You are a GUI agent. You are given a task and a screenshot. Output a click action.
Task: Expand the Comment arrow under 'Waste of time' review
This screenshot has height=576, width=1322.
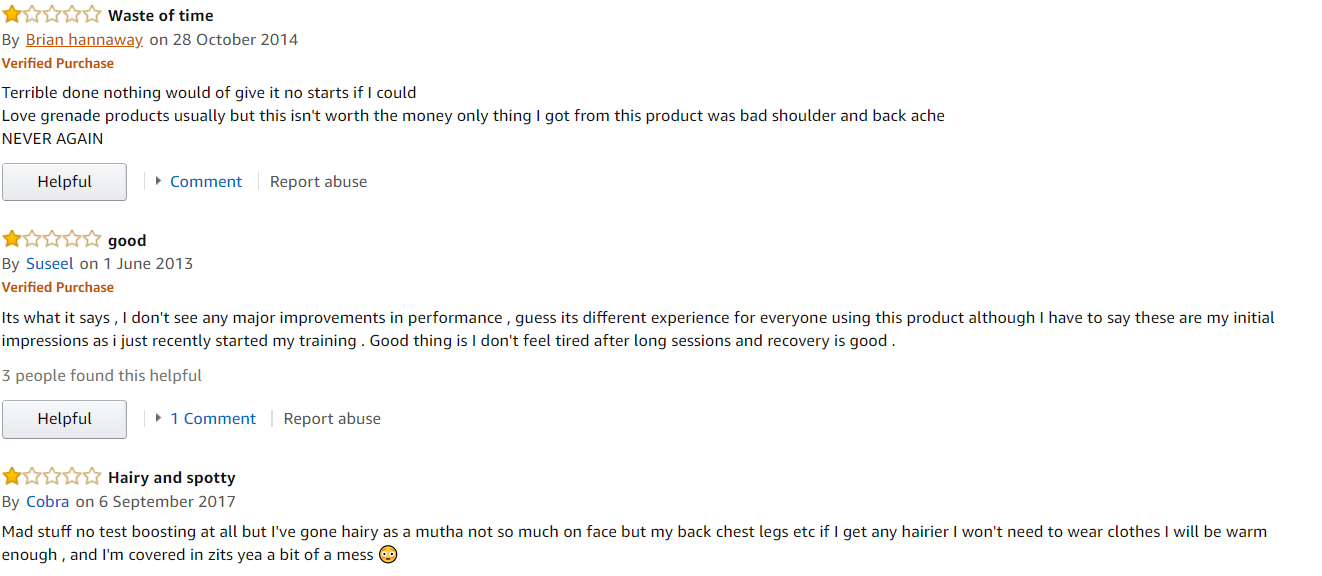159,181
